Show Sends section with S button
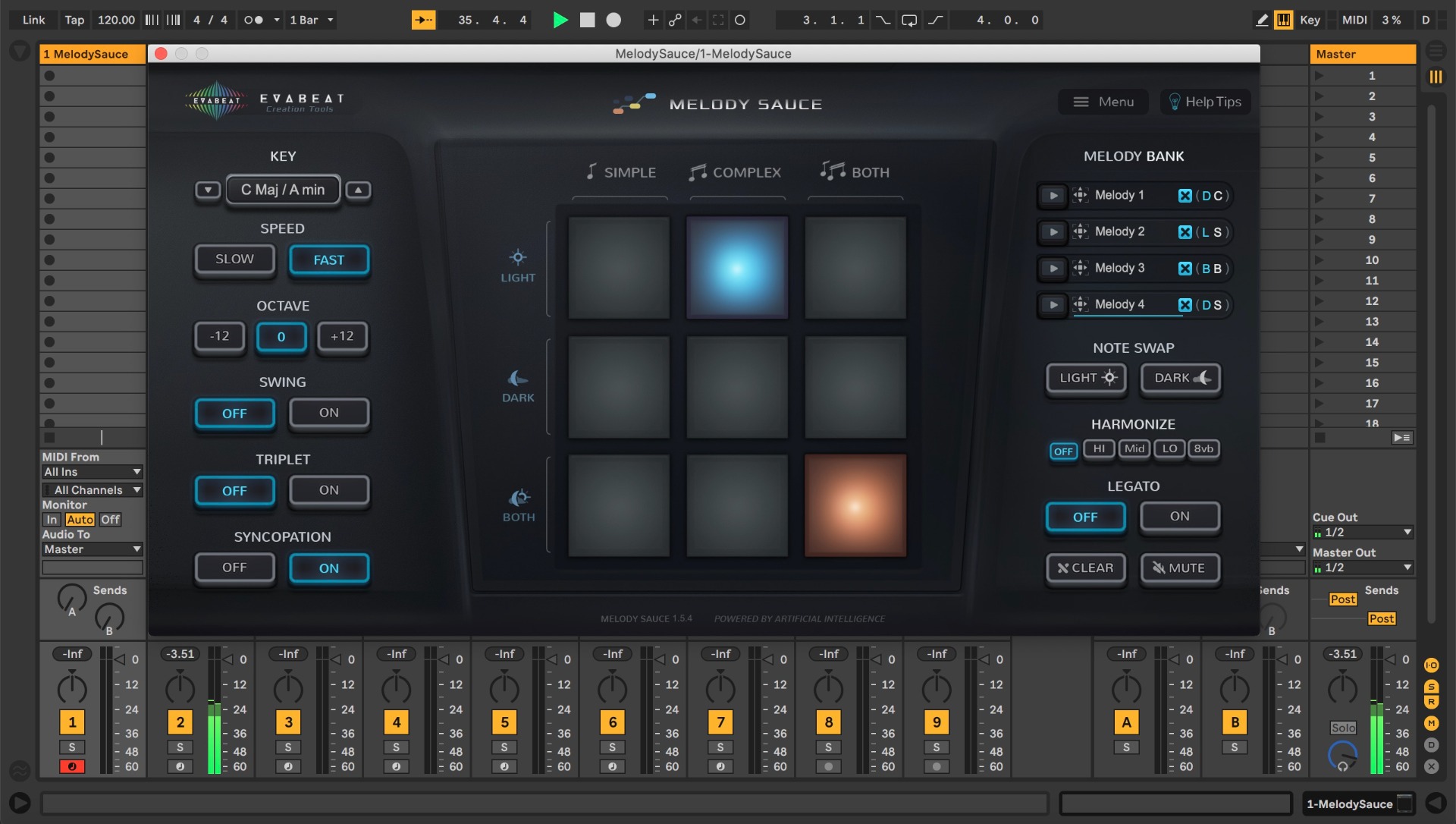Screen dimensions: 1456x824 [x=1431, y=687]
